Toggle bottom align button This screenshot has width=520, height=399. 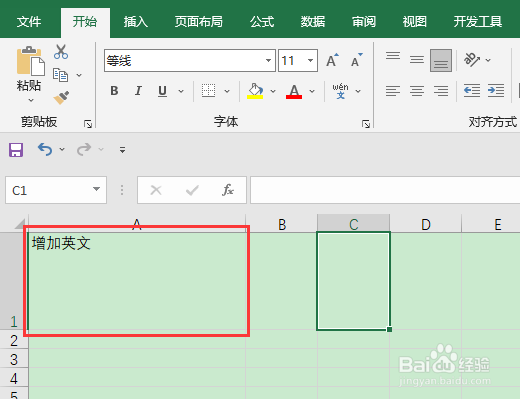[x=441, y=60]
